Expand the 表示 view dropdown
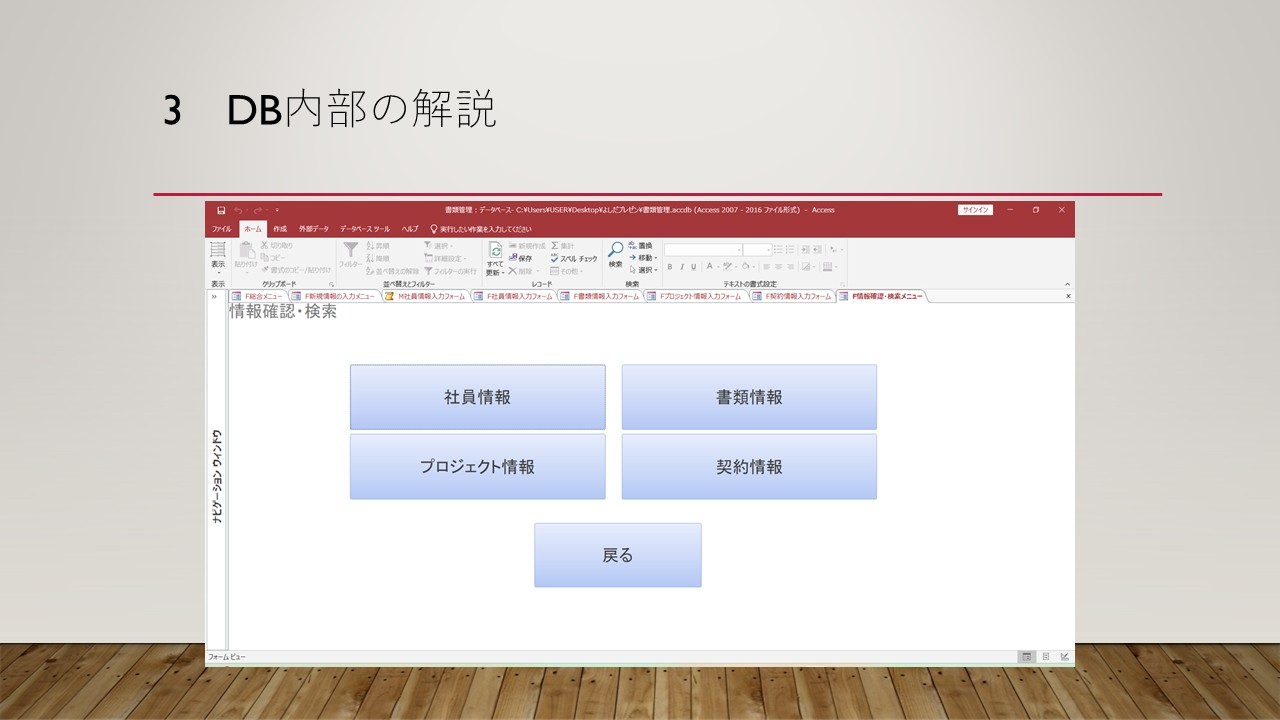The height and width of the screenshot is (720, 1280). pyautogui.click(x=217, y=272)
